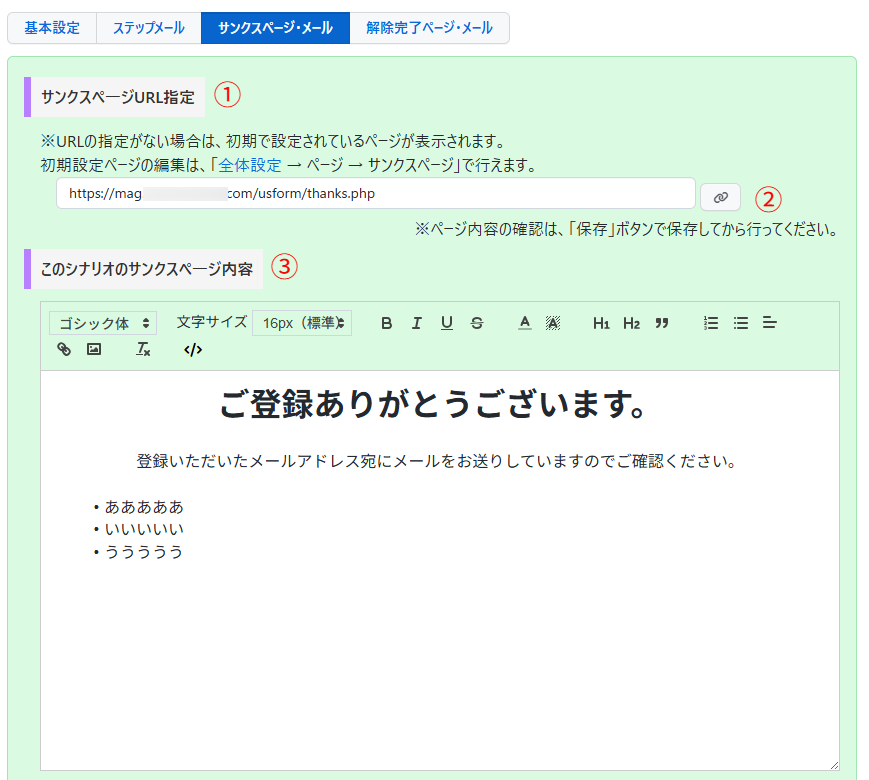869x780 pixels.
Task: Open the HTML source code view
Action: pyautogui.click(x=193, y=349)
